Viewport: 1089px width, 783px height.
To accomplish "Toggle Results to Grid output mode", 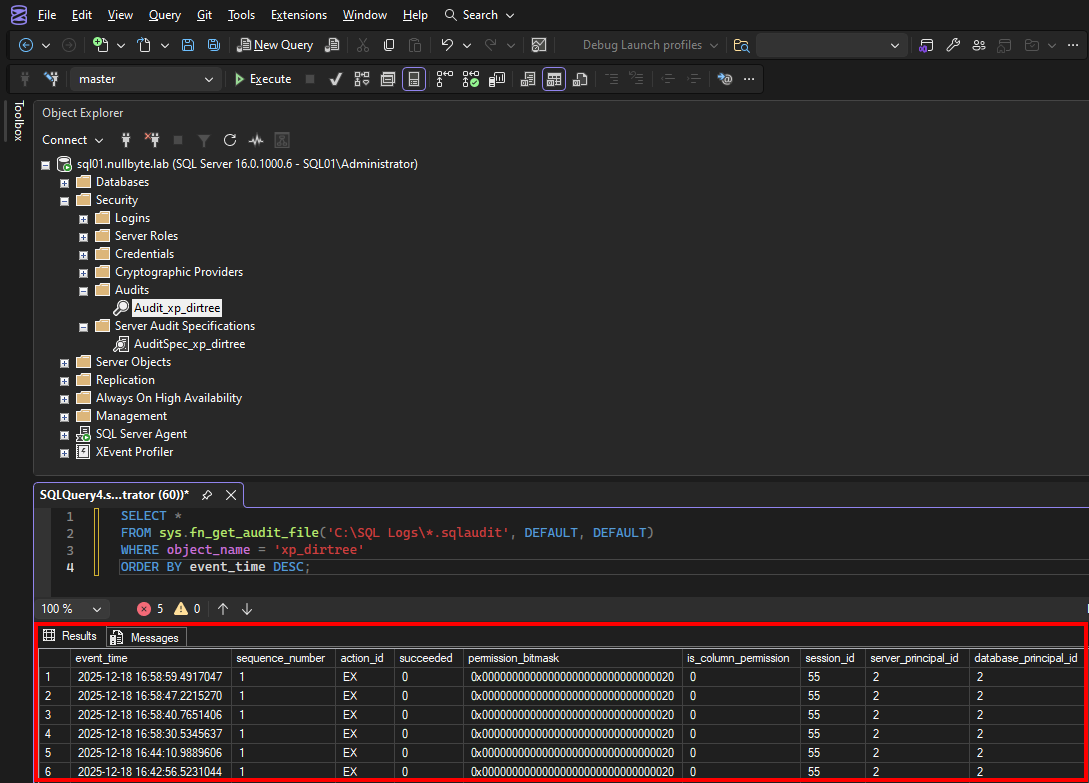I will pyautogui.click(x=554, y=79).
